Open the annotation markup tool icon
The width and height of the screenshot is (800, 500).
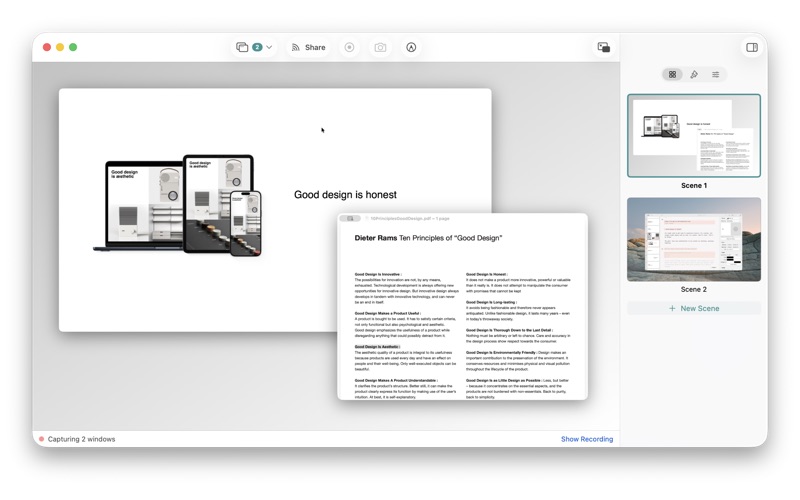tap(411, 47)
